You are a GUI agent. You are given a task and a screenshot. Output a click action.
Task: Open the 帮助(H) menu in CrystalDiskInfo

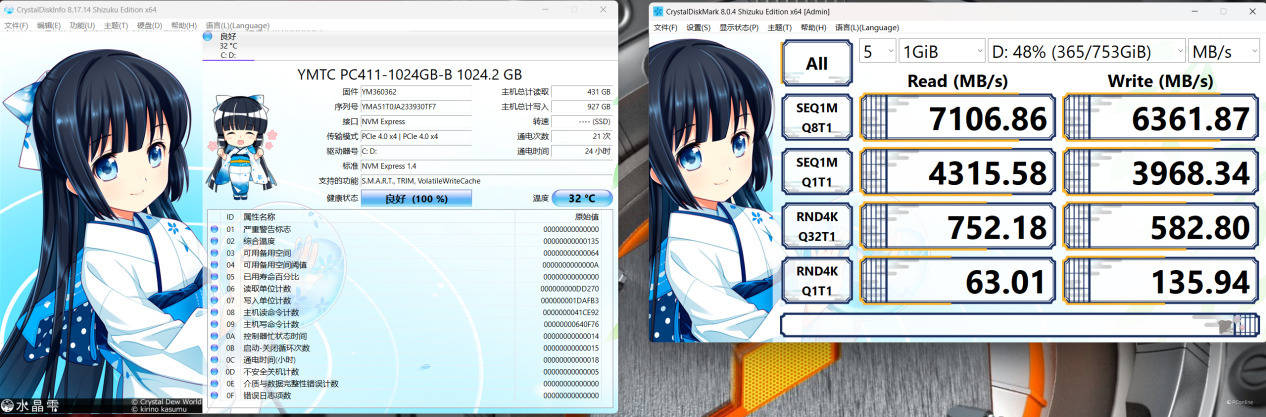coord(184,25)
